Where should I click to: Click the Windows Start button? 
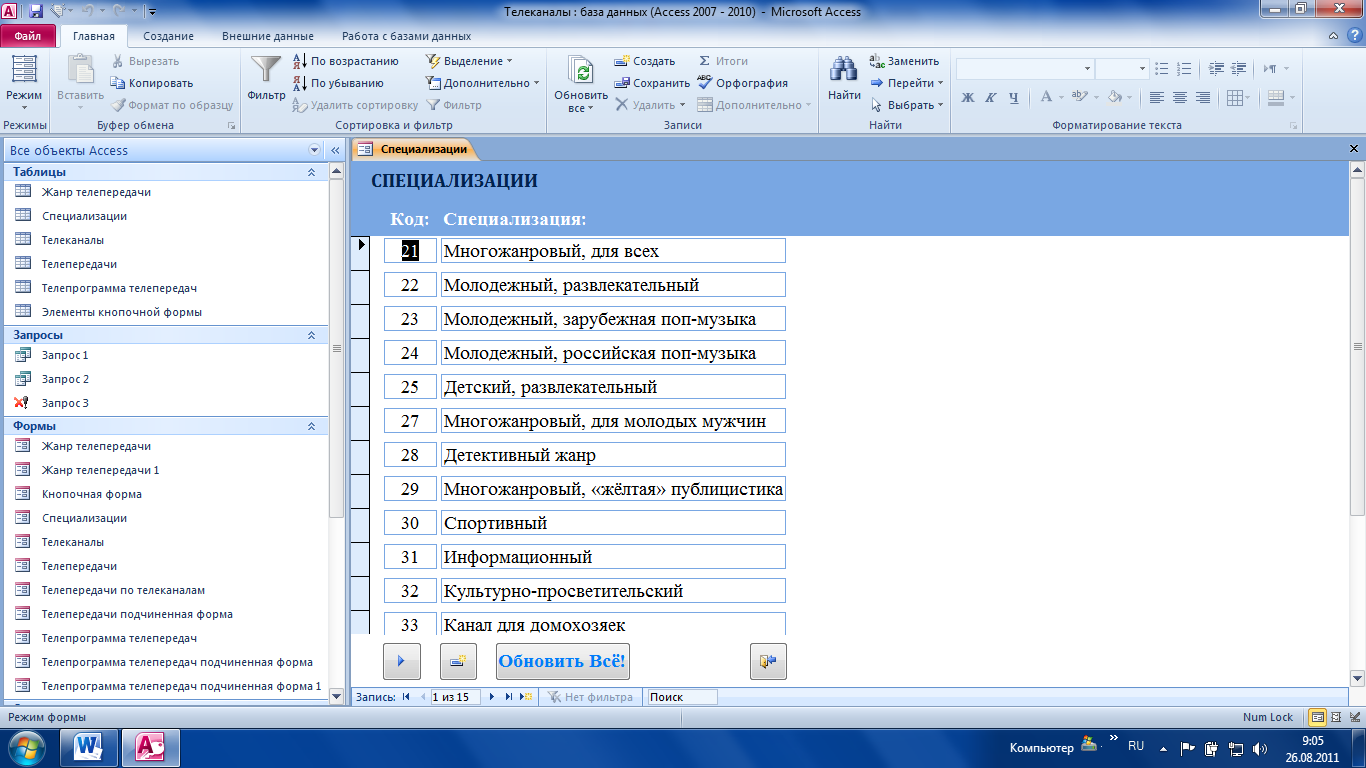(25, 746)
